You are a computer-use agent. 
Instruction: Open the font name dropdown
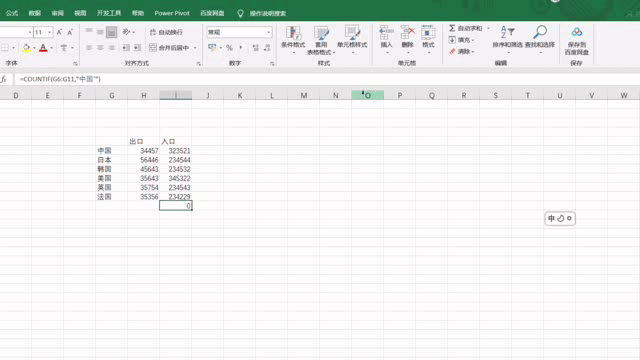[x=29, y=32]
